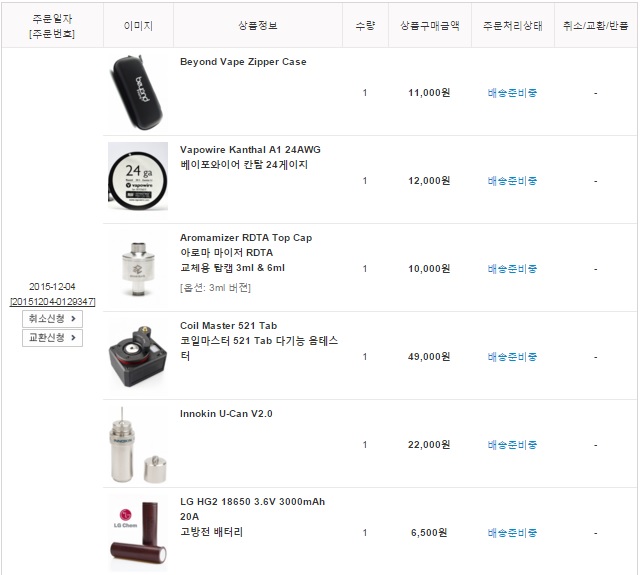Open the LG HG2 battery product image
This screenshot has height=575, width=642.
coord(138,532)
